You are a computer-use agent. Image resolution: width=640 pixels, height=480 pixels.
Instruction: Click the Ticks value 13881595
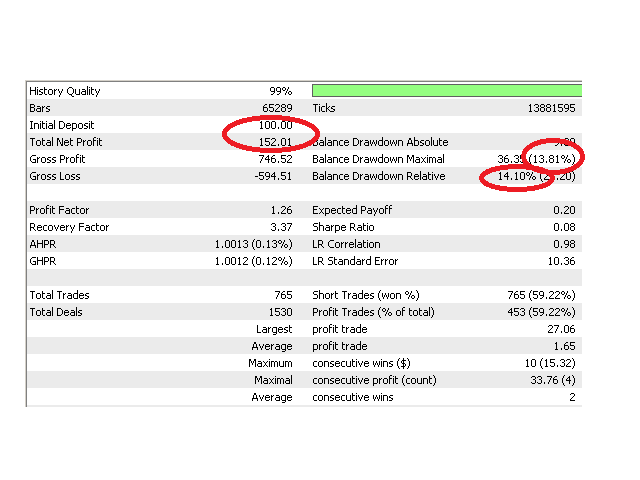[546, 108]
